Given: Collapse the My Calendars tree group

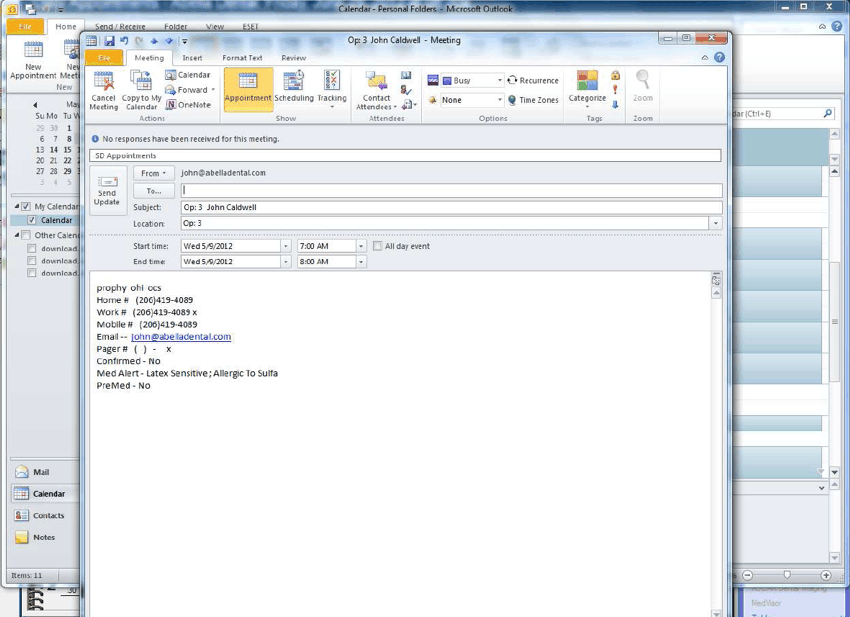Looking at the screenshot, I should click(16, 207).
